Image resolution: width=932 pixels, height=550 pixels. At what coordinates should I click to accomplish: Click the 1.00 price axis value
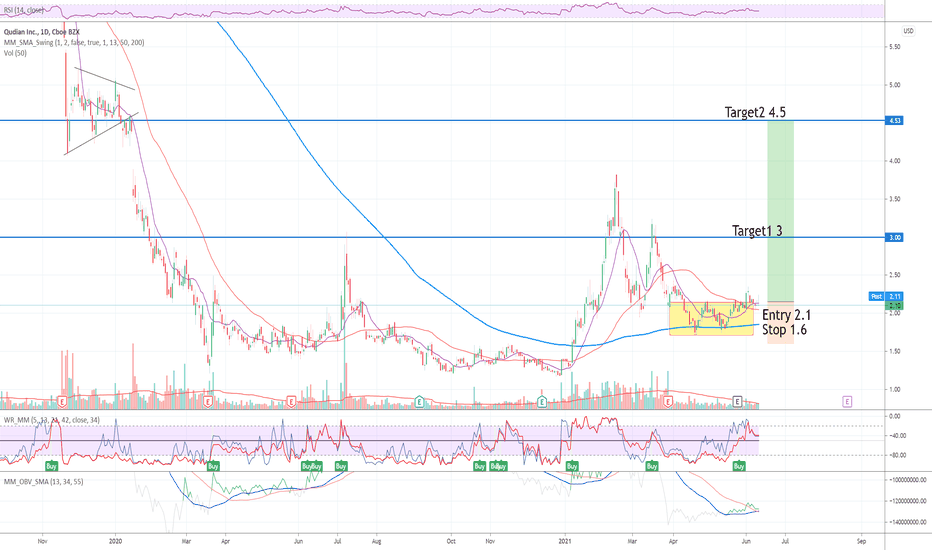(x=894, y=389)
